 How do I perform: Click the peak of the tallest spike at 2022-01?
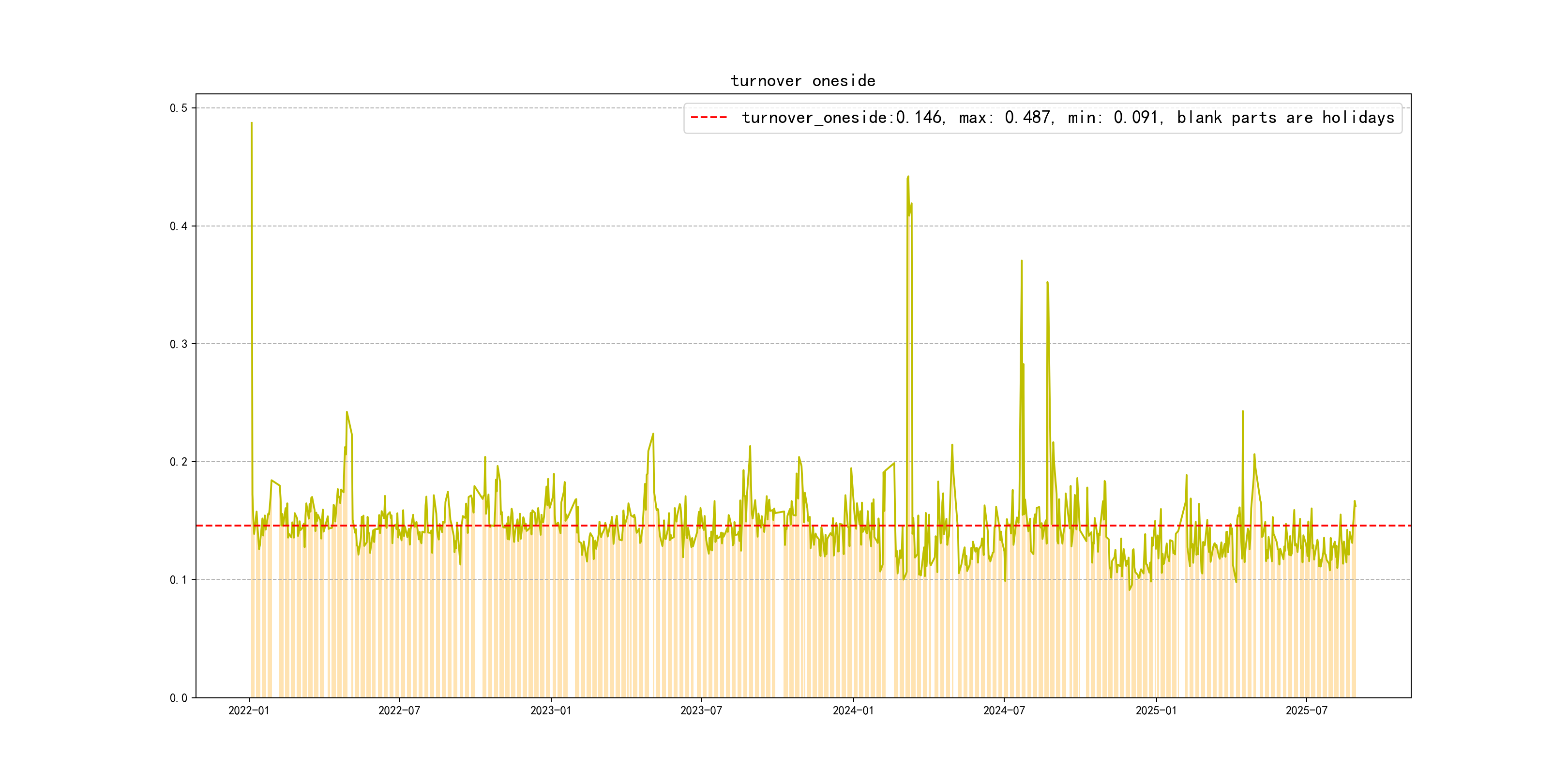[251, 123]
